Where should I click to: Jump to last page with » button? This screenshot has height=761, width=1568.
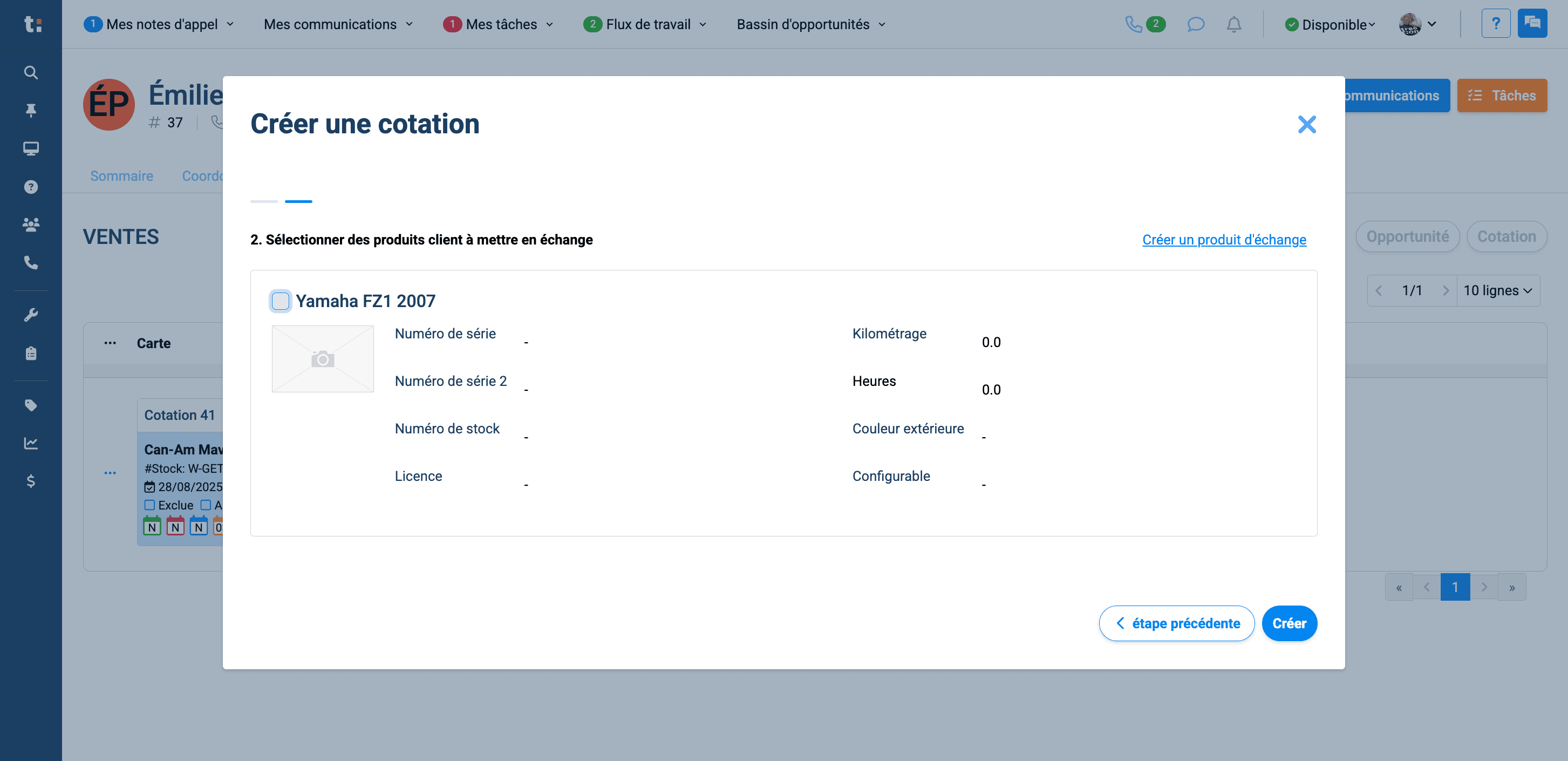(x=1512, y=588)
